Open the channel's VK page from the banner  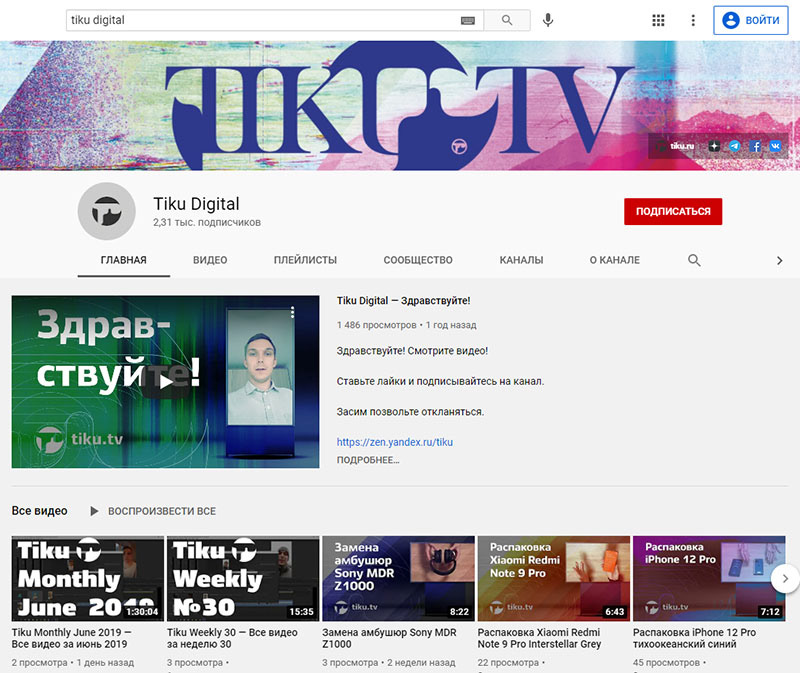pyautogui.click(x=777, y=146)
